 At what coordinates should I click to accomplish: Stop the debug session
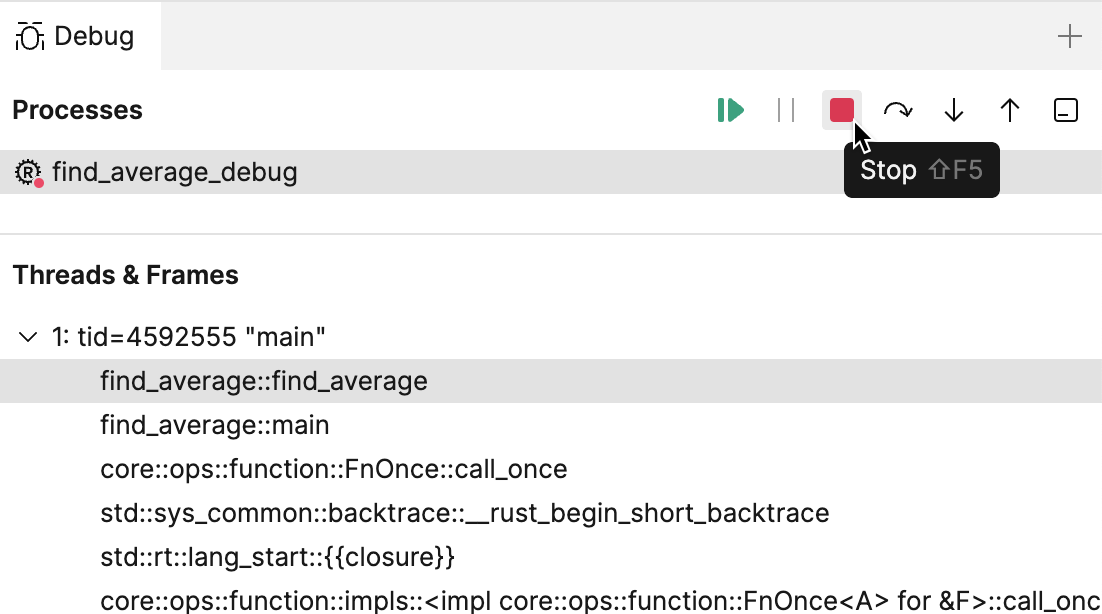[841, 111]
